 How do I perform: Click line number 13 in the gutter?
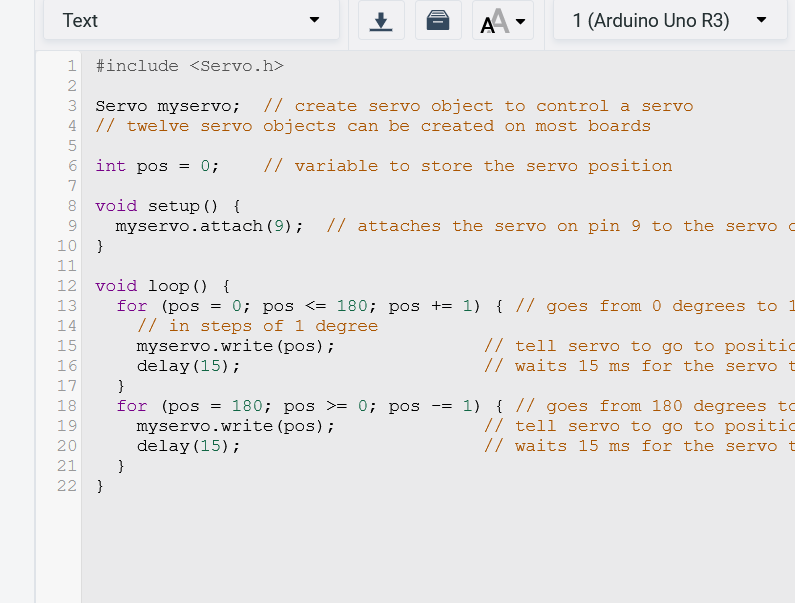67,306
